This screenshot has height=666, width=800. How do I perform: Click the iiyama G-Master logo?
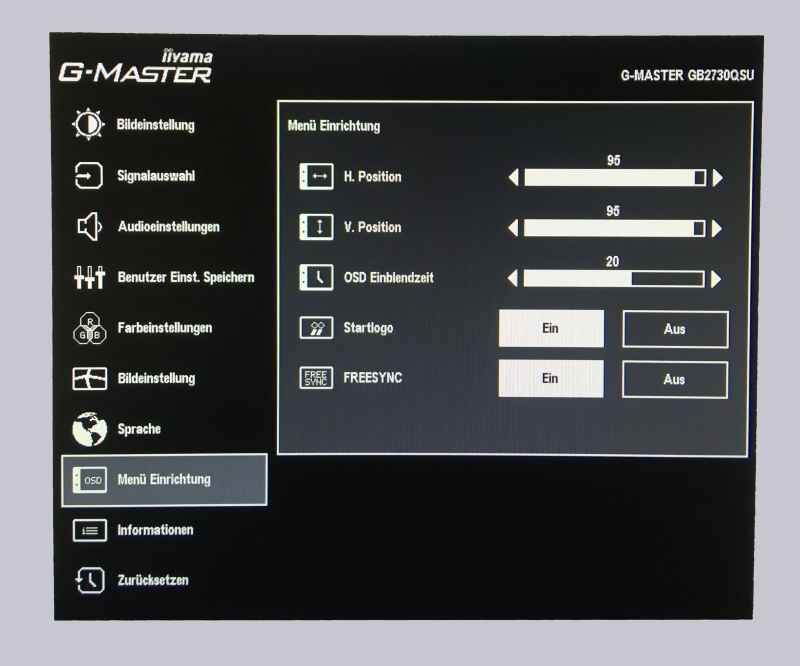[136, 66]
